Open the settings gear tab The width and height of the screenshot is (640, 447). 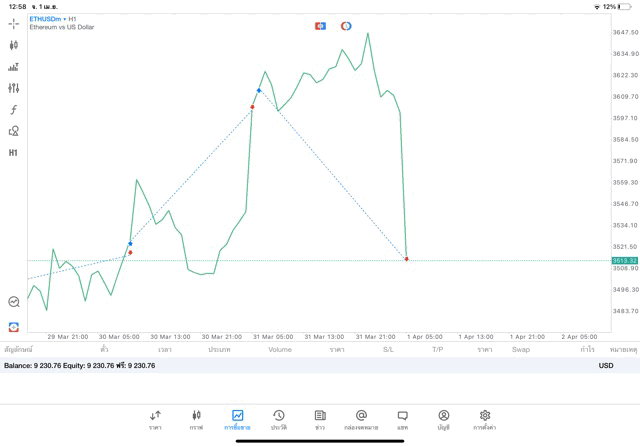485,419
